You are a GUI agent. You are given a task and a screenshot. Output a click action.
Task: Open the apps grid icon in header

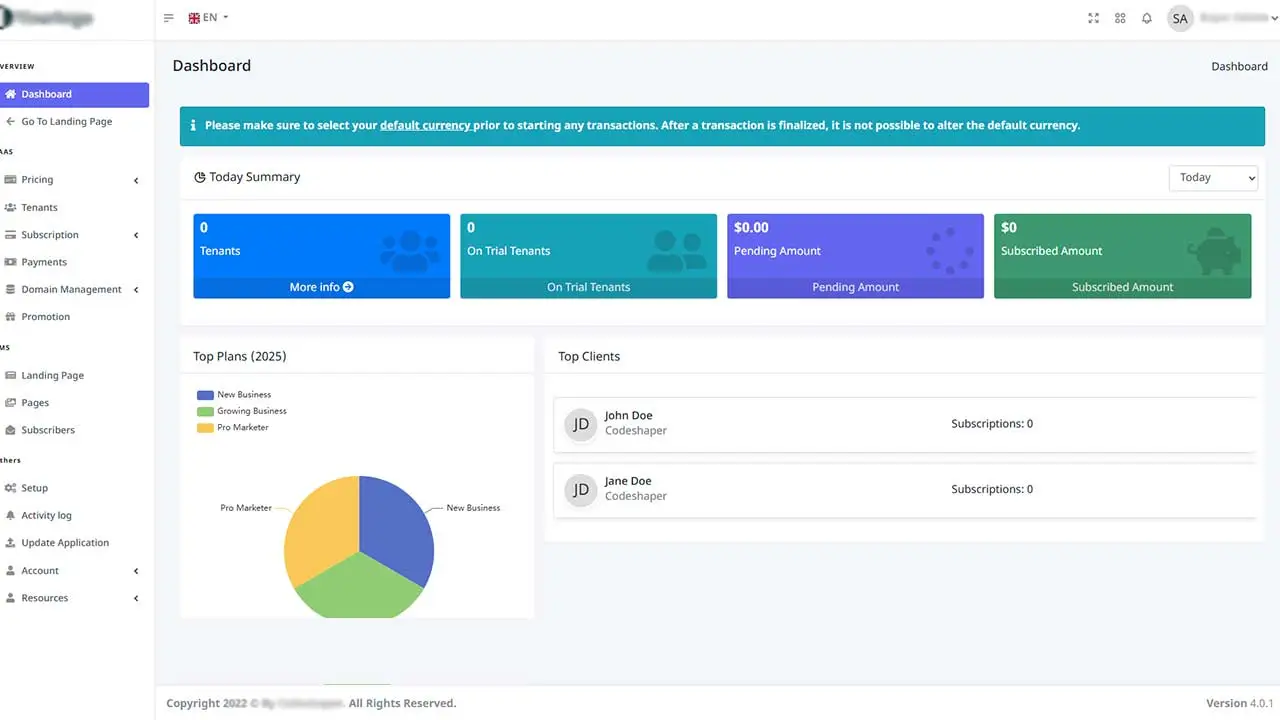(x=1120, y=18)
